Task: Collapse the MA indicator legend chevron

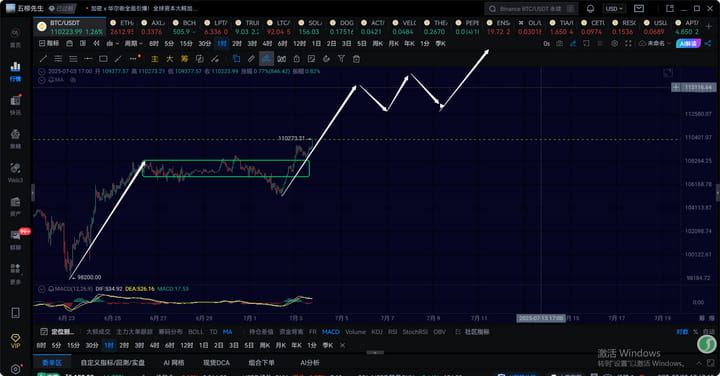Action: 42,80
